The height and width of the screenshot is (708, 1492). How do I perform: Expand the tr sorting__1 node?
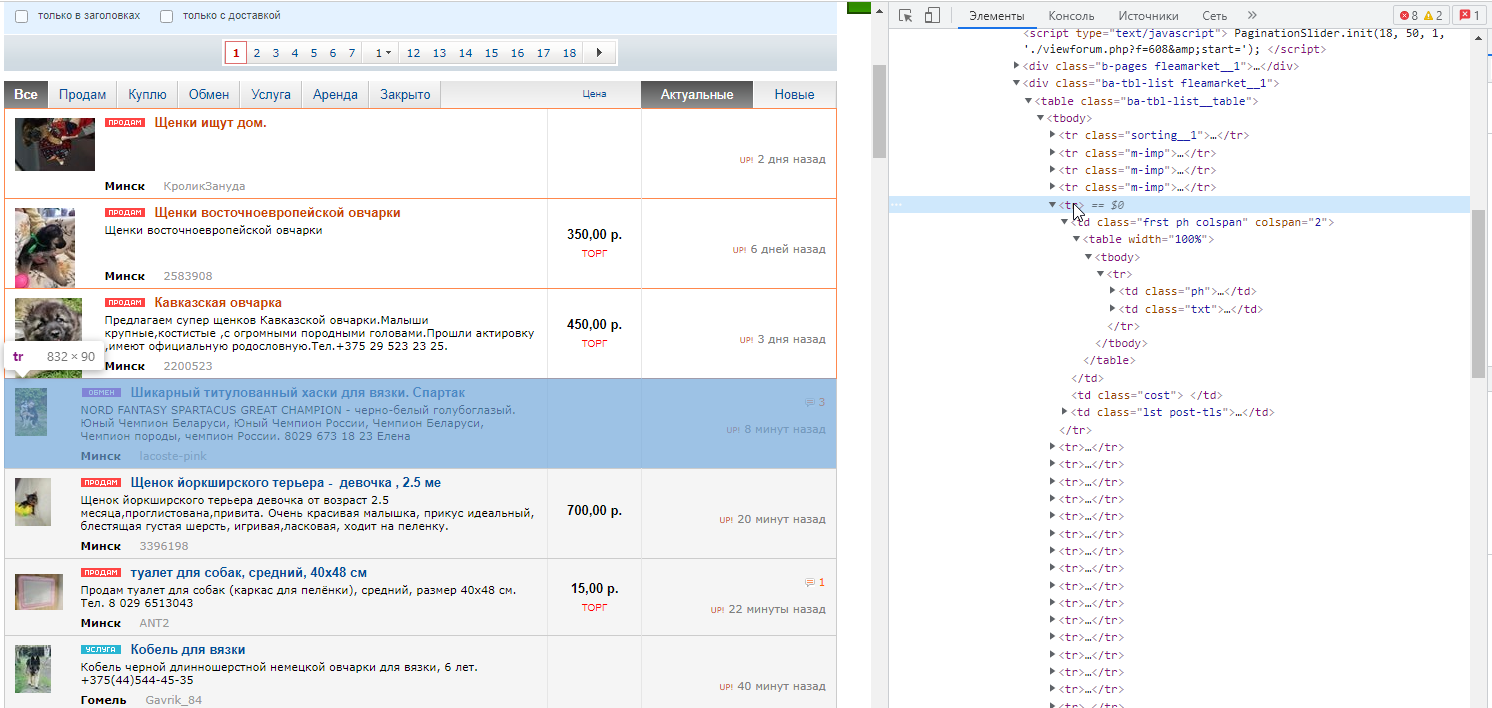[x=1053, y=135]
